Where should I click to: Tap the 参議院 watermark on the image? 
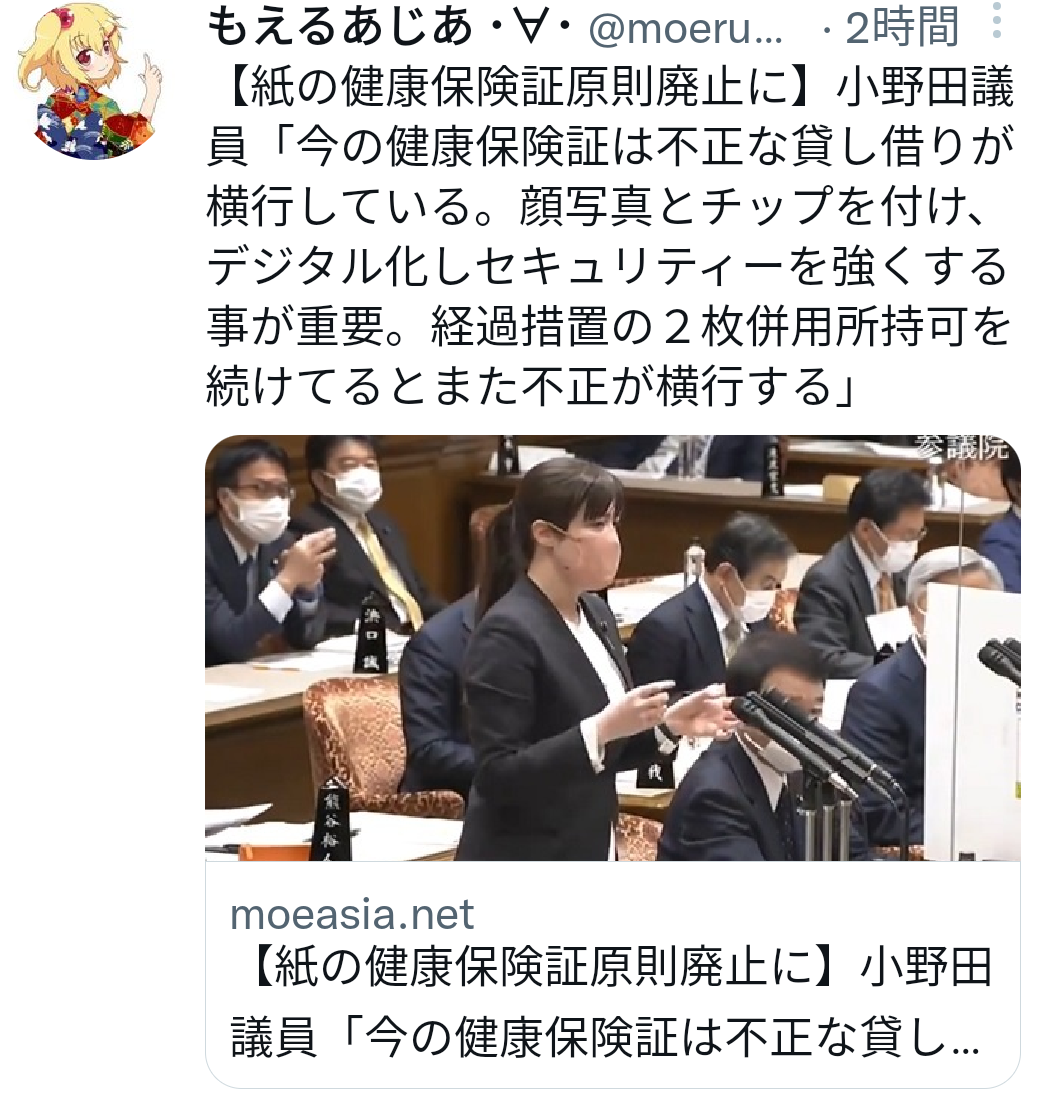(x=961, y=446)
